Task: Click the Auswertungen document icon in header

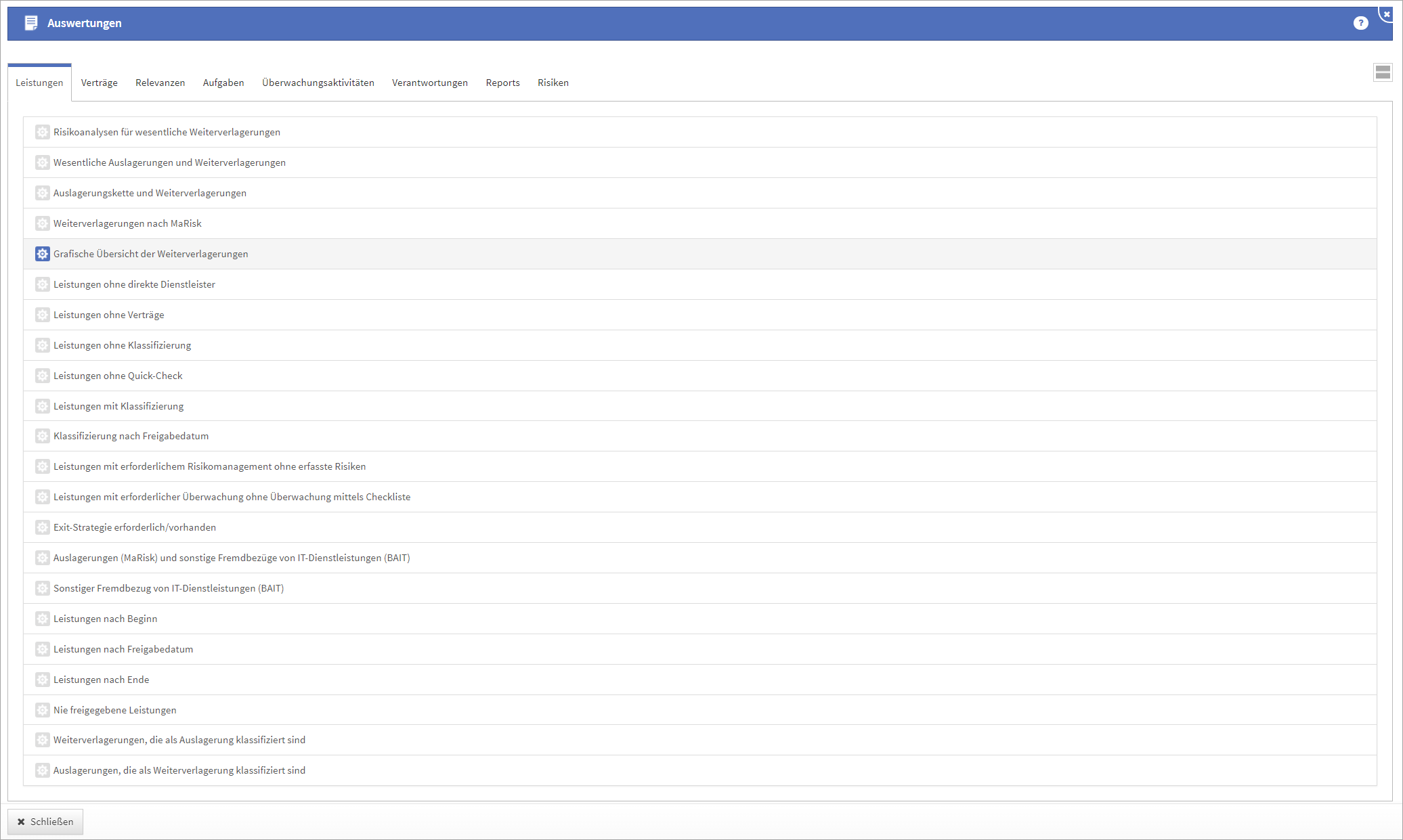Action: pos(31,23)
